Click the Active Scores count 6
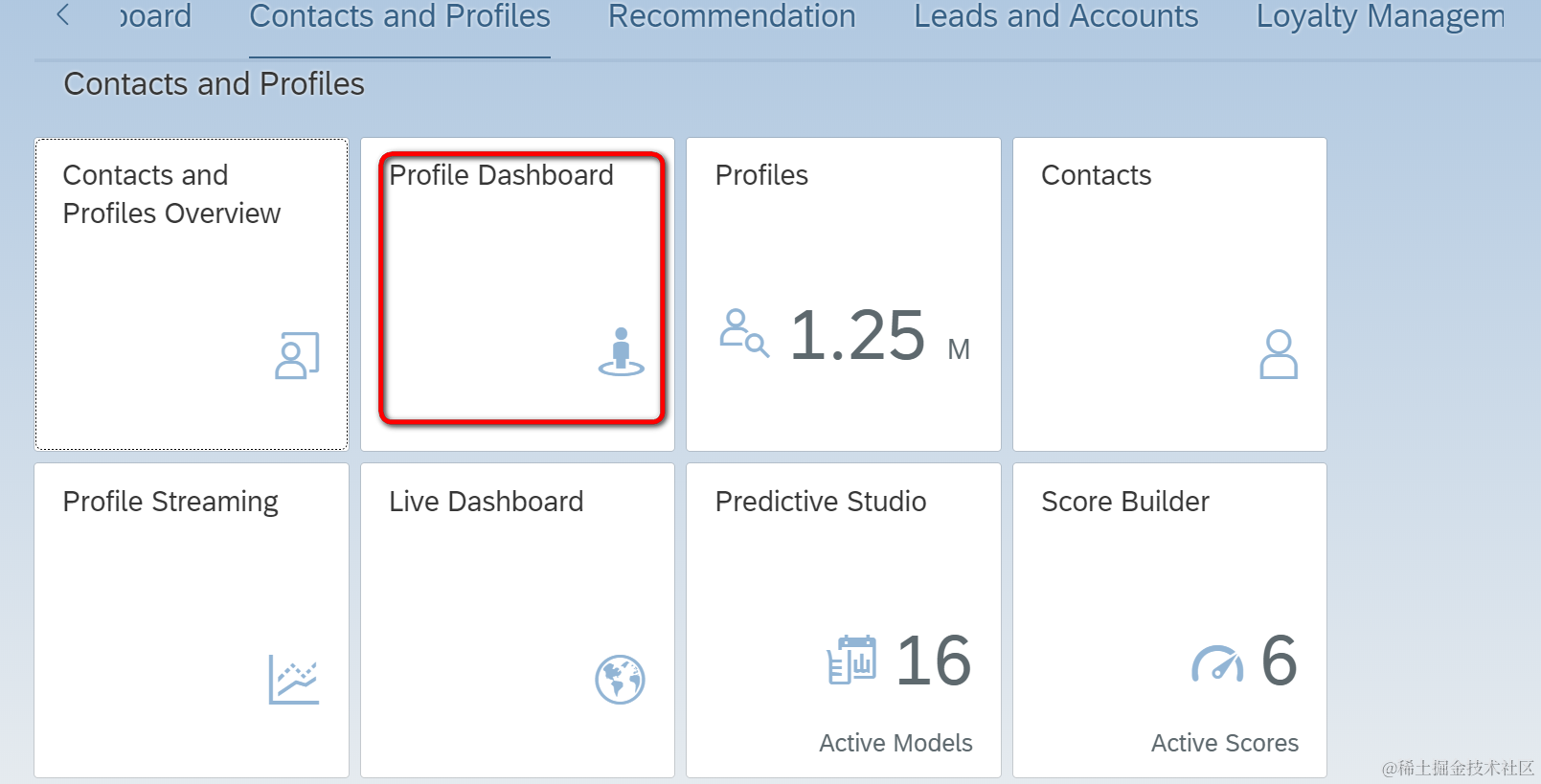Image resolution: width=1541 pixels, height=784 pixels. 1280,661
